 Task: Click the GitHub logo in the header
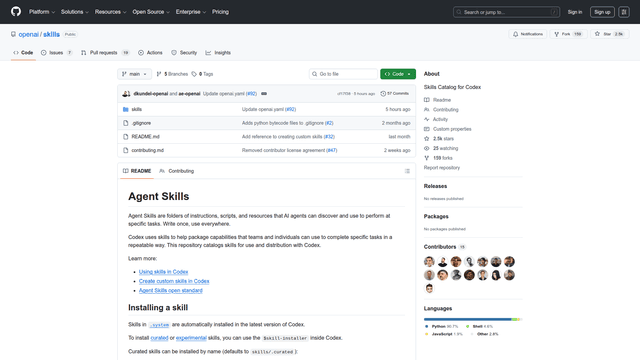(16, 11)
